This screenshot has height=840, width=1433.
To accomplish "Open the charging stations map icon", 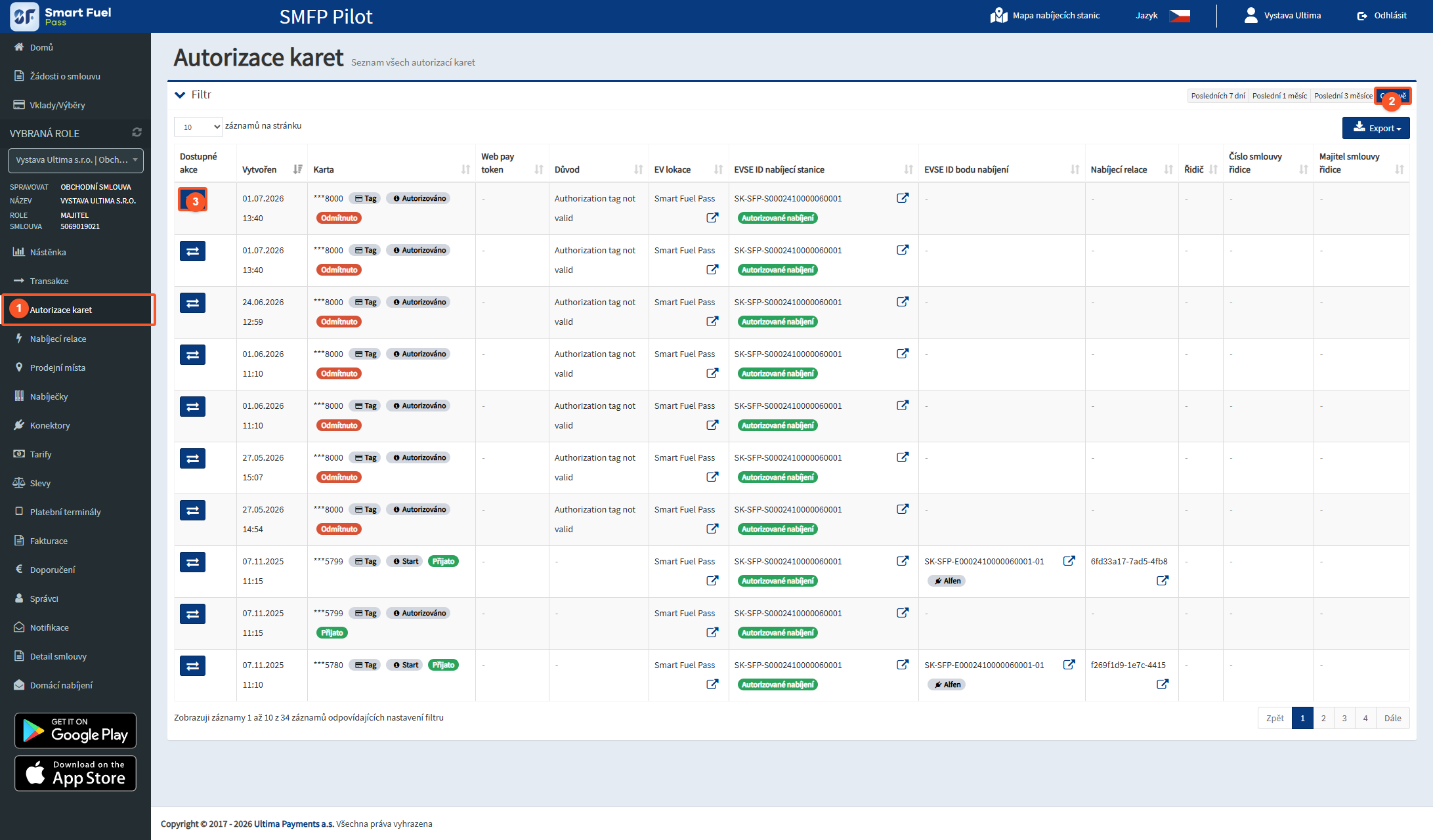I will pyautogui.click(x=998, y=15).
